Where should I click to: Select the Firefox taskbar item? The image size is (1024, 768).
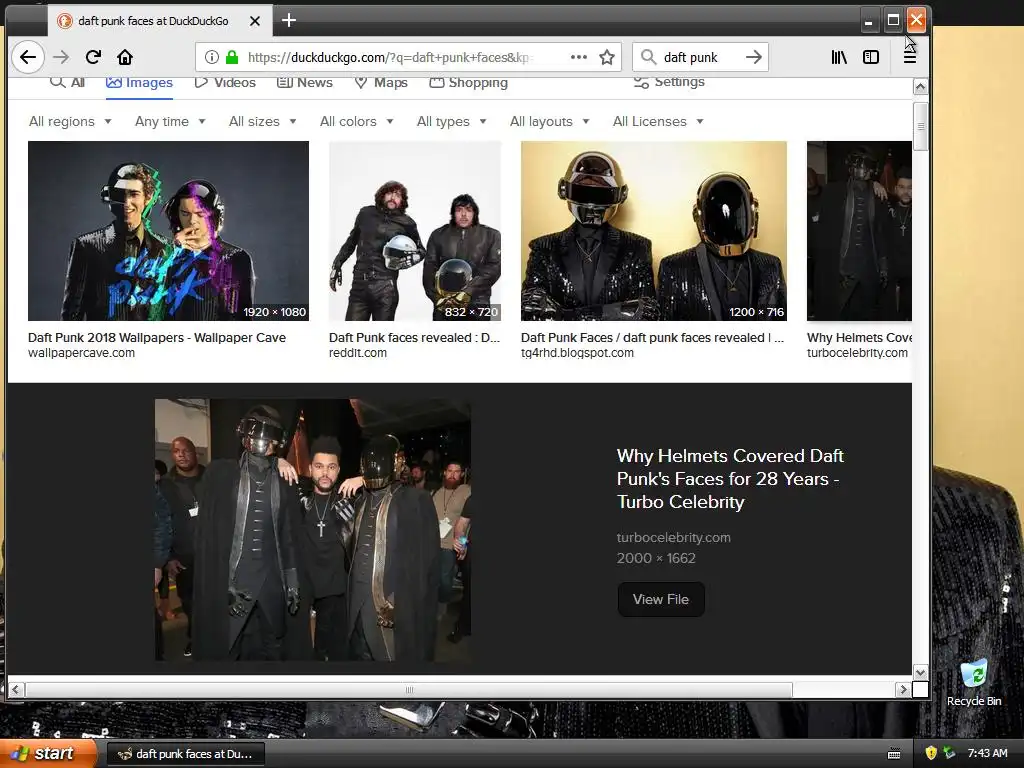tap(185, 754)
